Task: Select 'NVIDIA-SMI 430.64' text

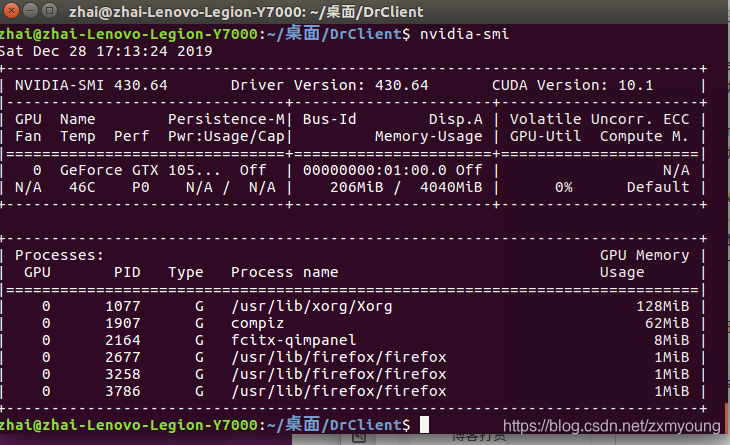Action: point(91,85)
